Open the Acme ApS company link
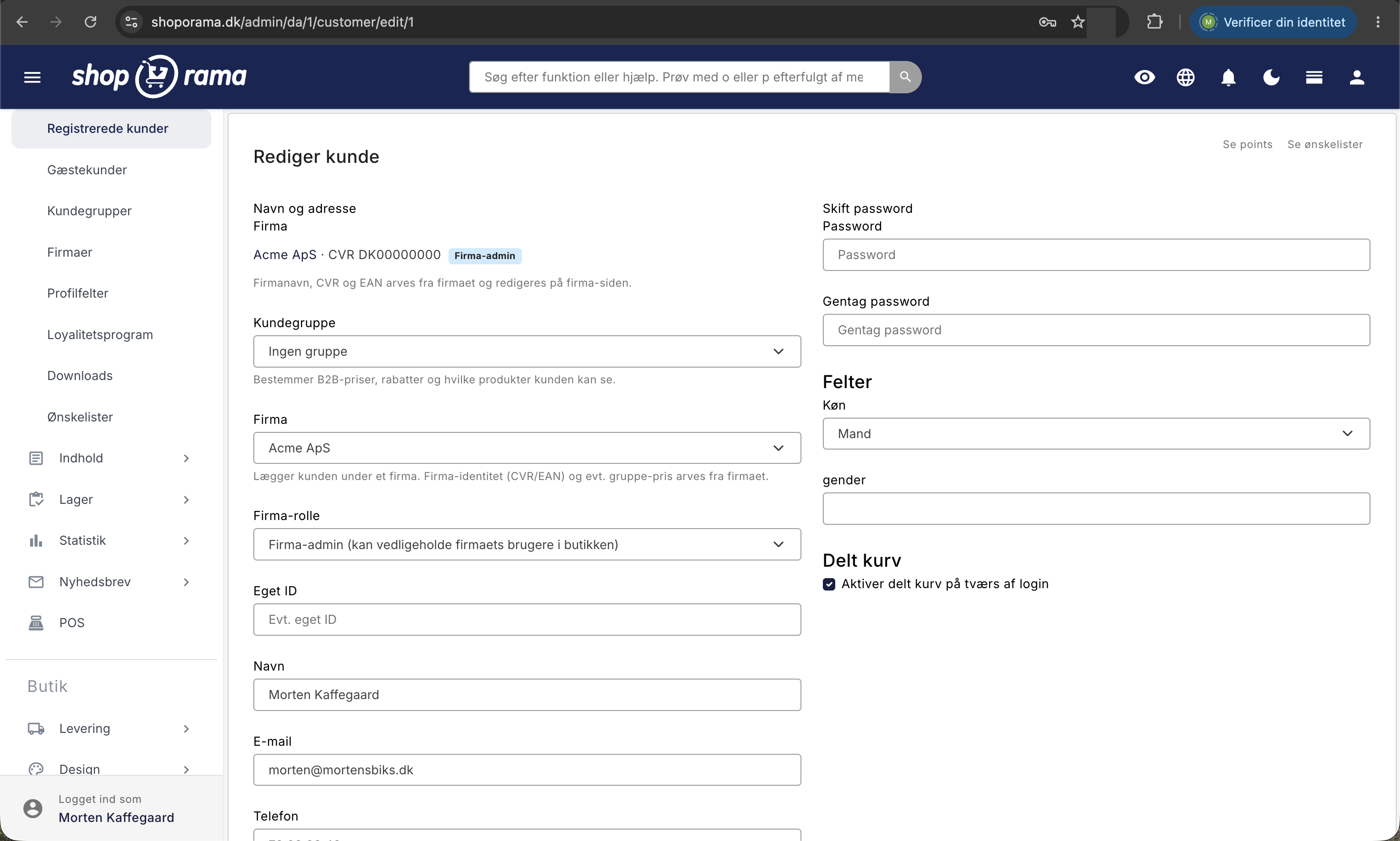1400x841 pixels. coord(284,255)
